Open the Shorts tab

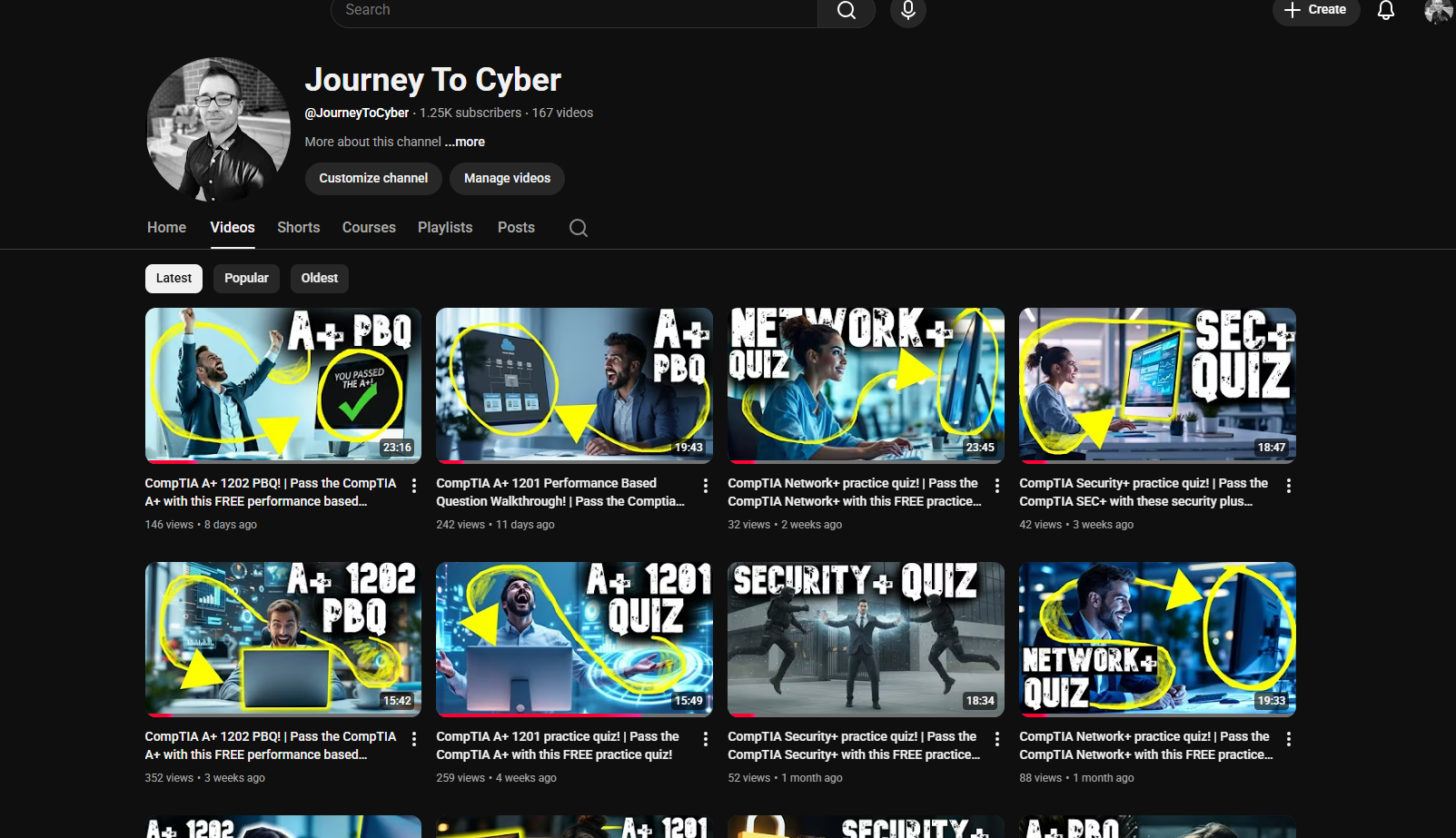299,228
